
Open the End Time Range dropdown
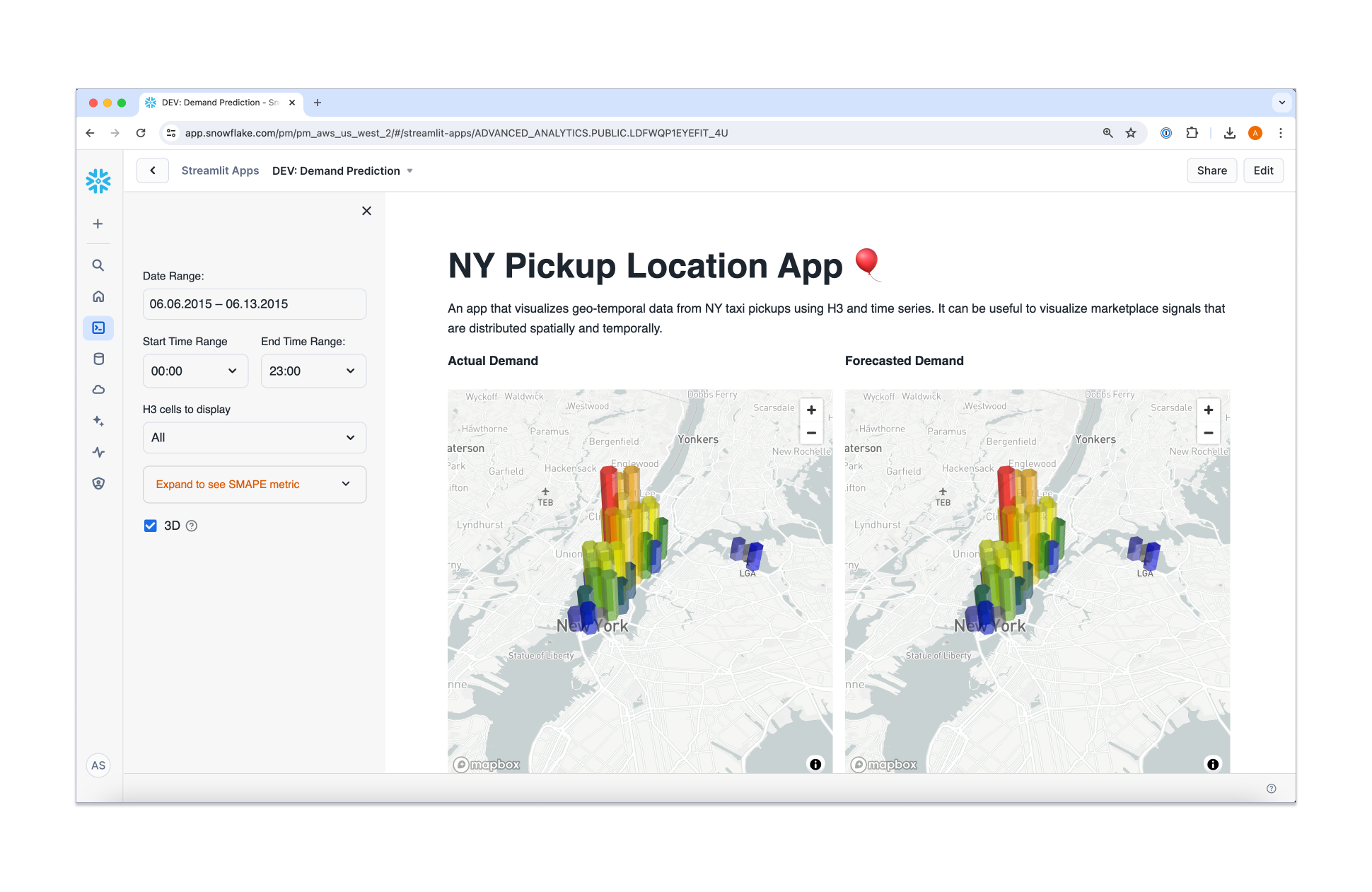click(x=313, y=371)
